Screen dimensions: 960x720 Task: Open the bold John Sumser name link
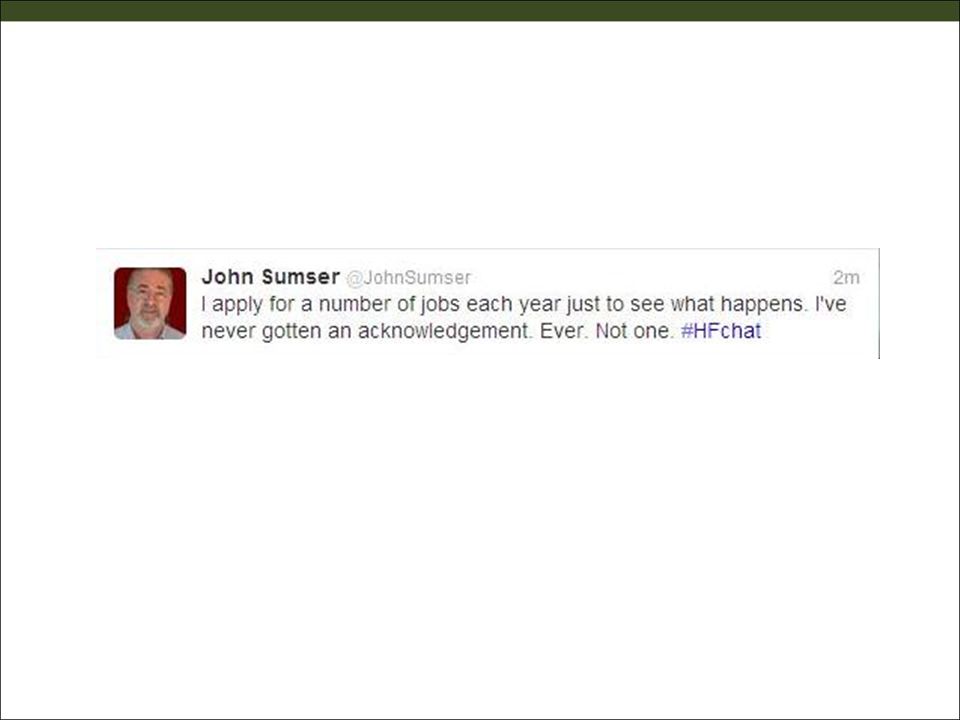[x=271, y=277]
